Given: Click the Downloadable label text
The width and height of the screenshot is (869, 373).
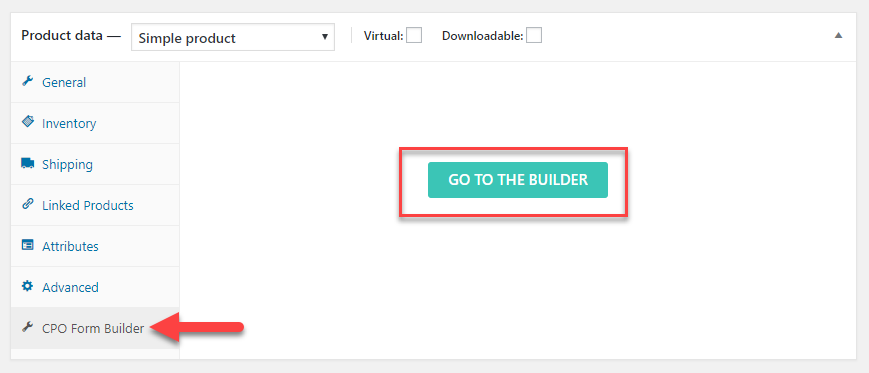Looking at the screenshot, I should click(483, 37).
